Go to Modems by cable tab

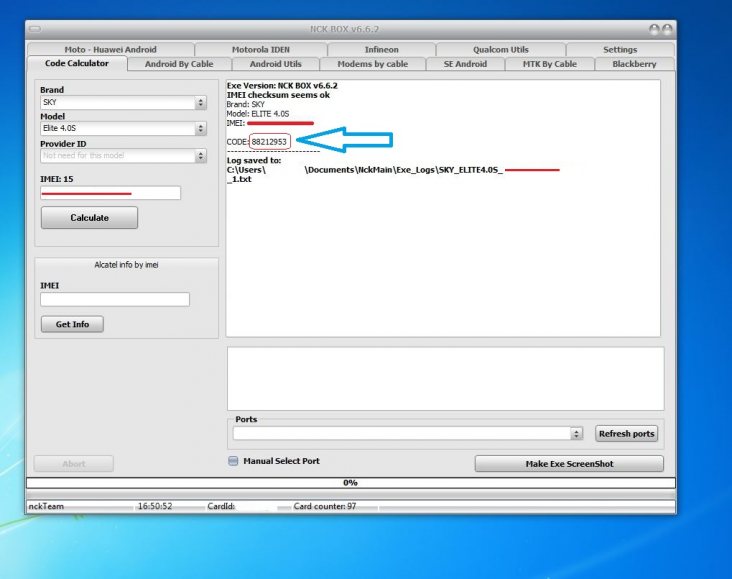pos(373,64)
